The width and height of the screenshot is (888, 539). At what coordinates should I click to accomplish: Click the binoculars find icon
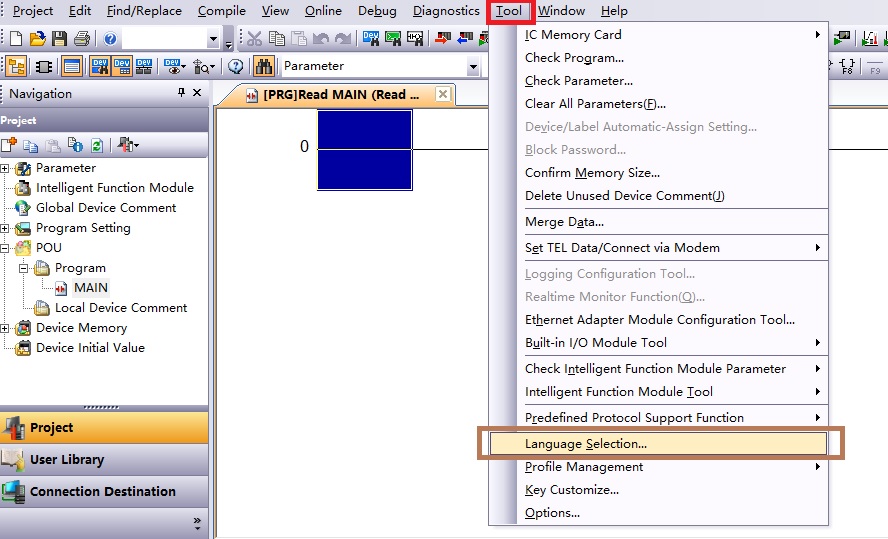(264, 66)
